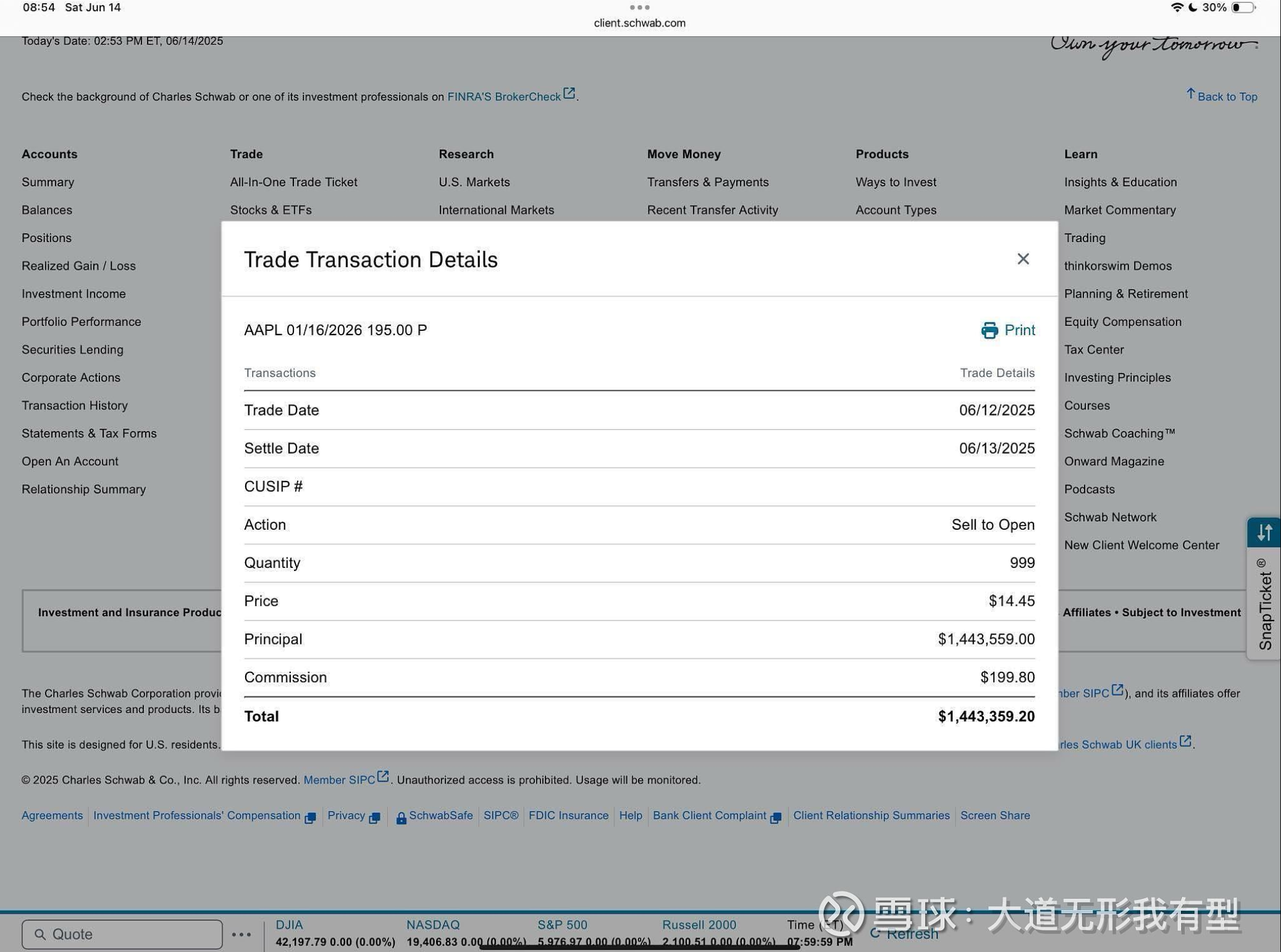
Task: Open Transfers & Payments link
Action: [x=708, y=182]
